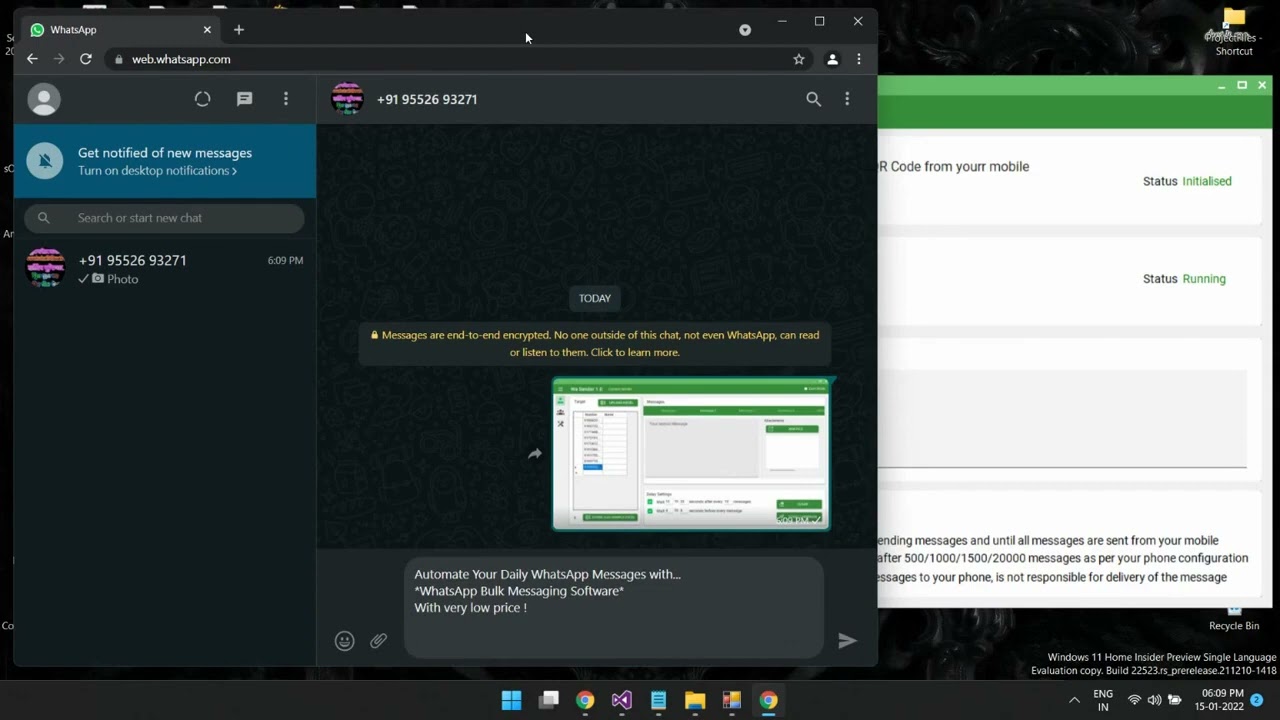Forward the sent photo using arrow icon

pyautogui.click(x=535, y=454)
